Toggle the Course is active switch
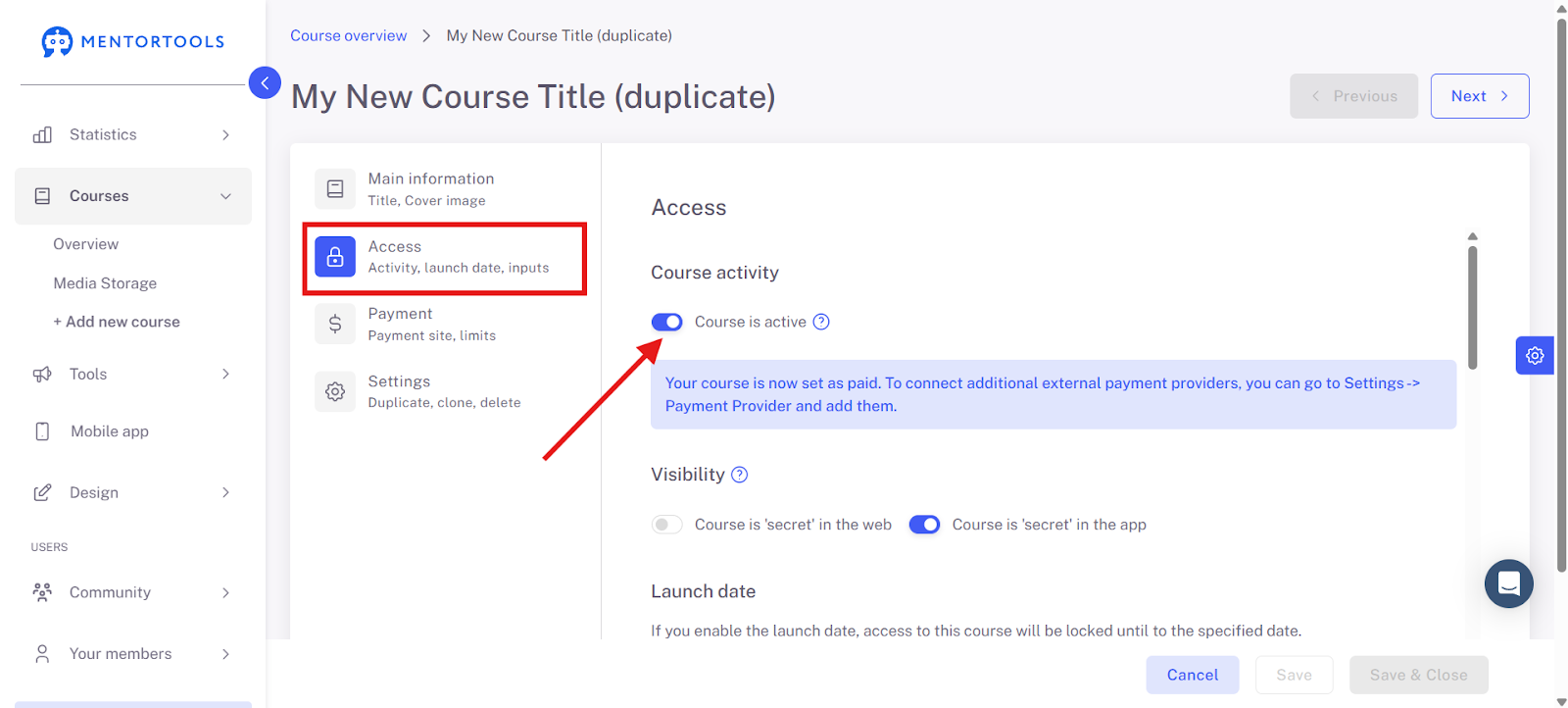Screen dimensions: 1568x708 (667, 322)
